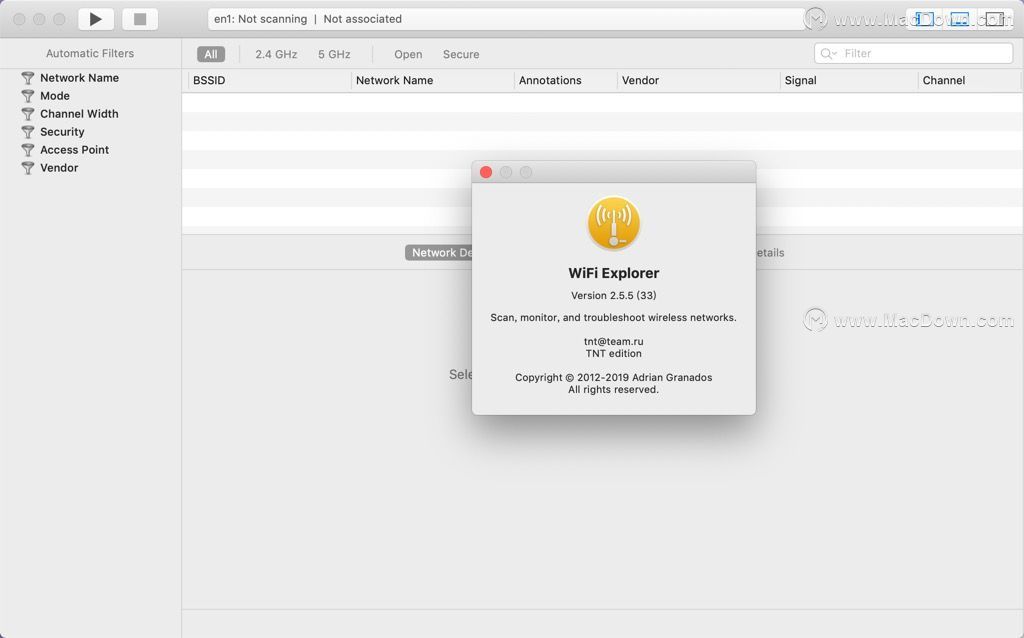This screenshot has width=1024, height=638.
Task: Open the filter search magnifier dropdown
Action: coord(828,54)
